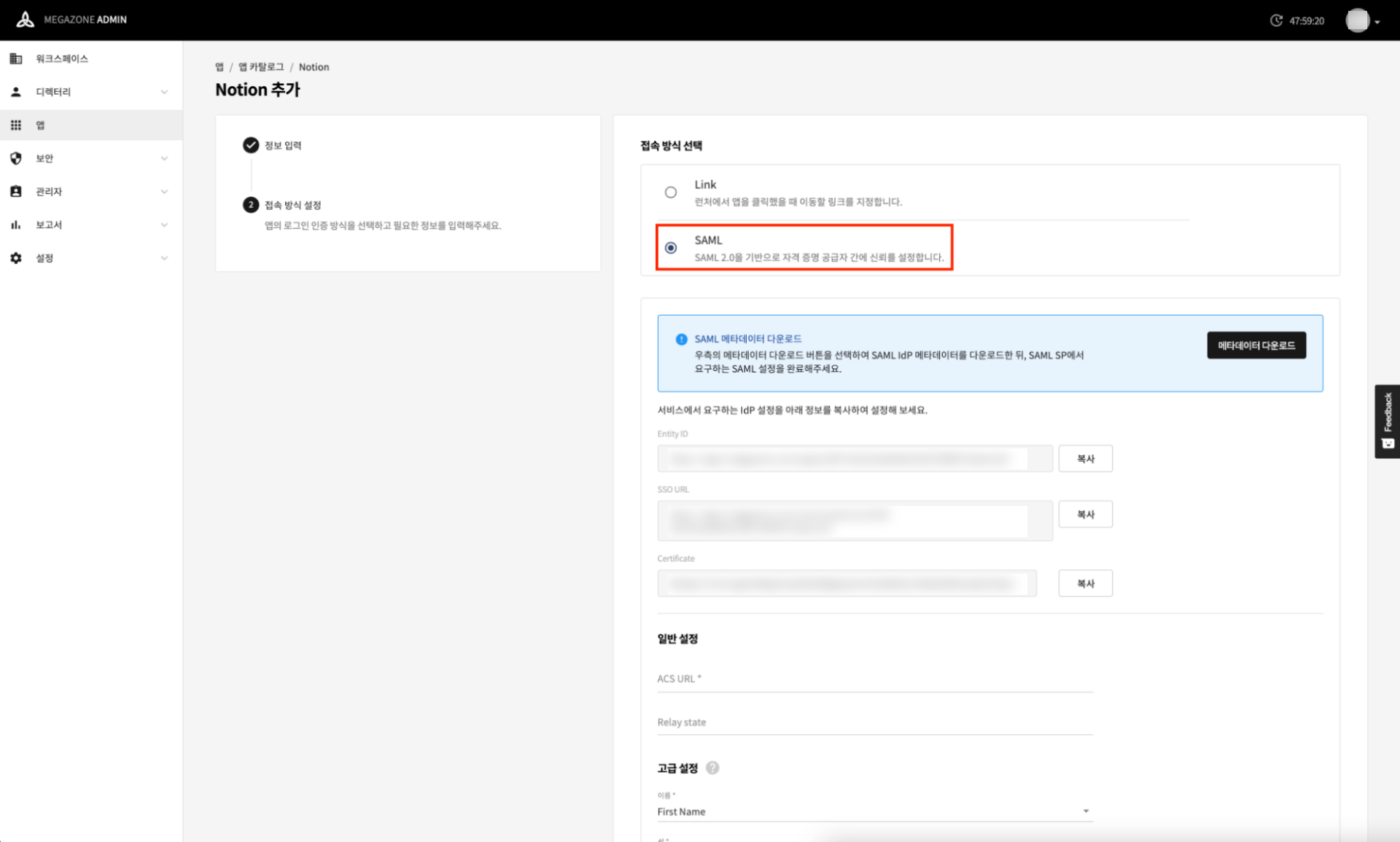Click the 고급 설정 help question icon
1400x842 pixels.
pyautogui.click(x=712, y=768)
